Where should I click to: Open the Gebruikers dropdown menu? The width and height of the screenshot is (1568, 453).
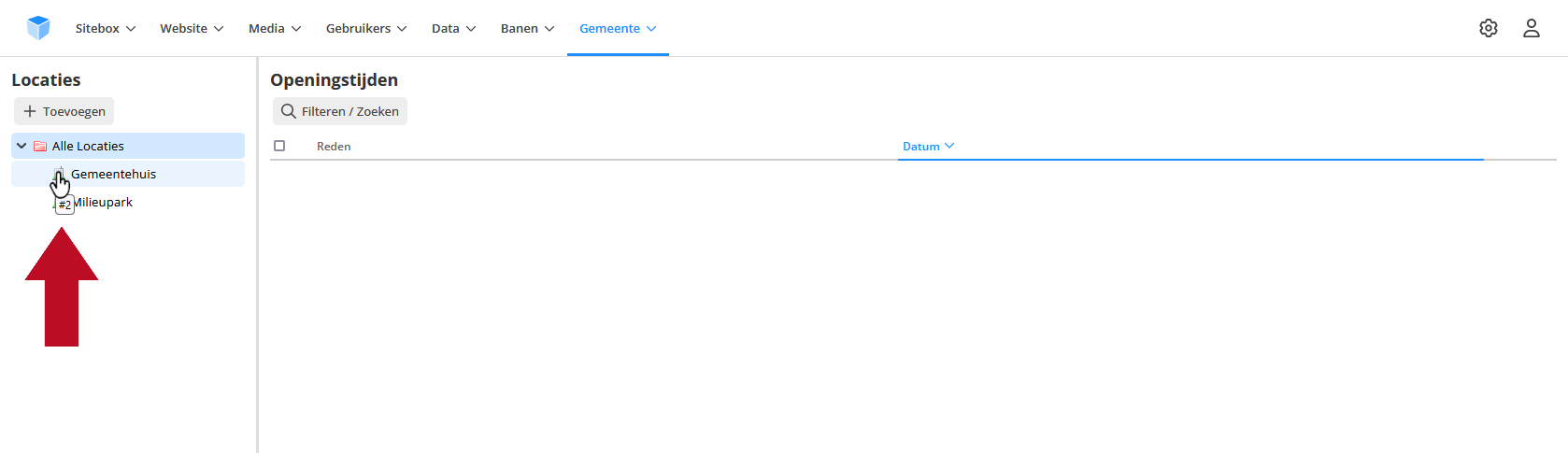[366, 28]
